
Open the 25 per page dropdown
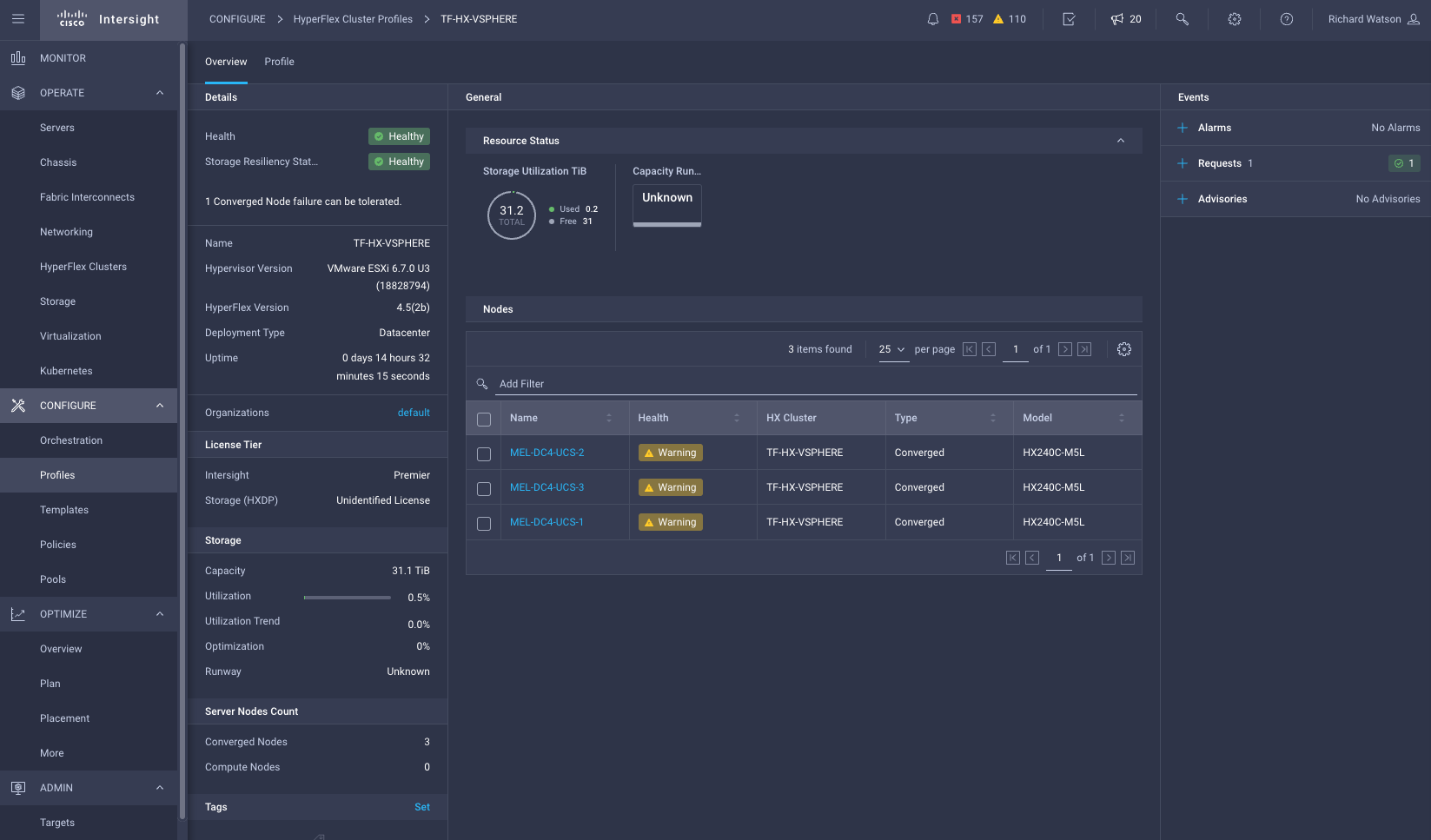pos(893,349)
